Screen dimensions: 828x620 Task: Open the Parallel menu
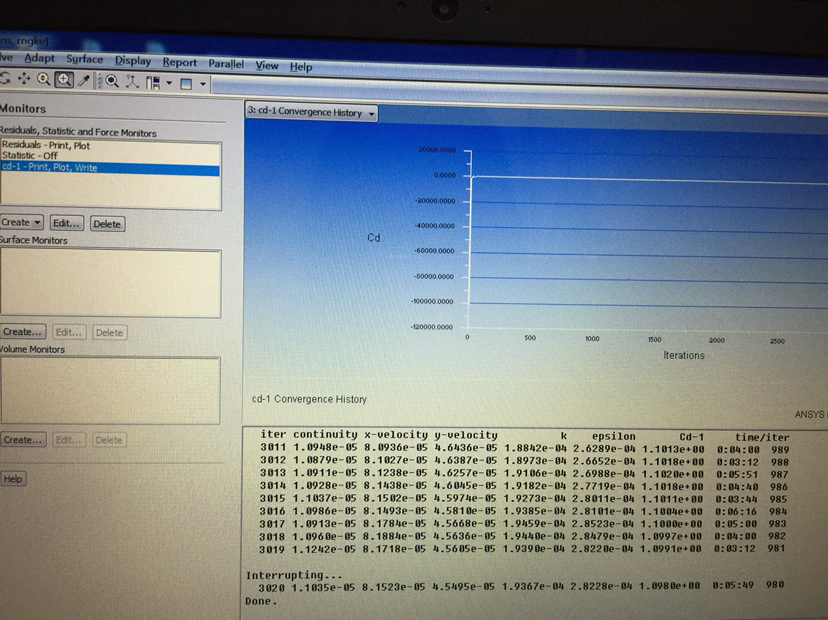point(226,64)
